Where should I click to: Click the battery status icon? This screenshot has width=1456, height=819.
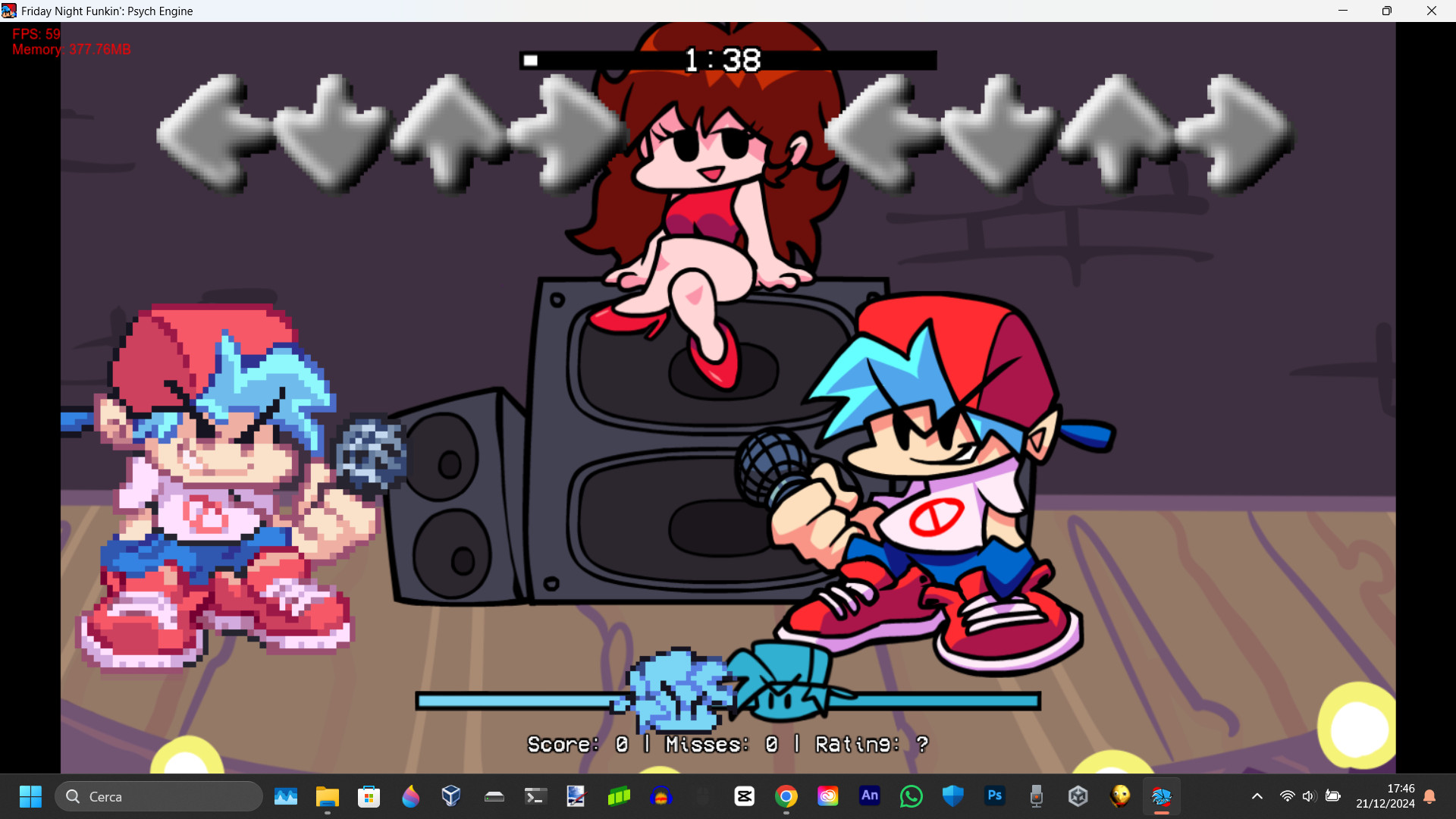click(x=1332, y=796)
